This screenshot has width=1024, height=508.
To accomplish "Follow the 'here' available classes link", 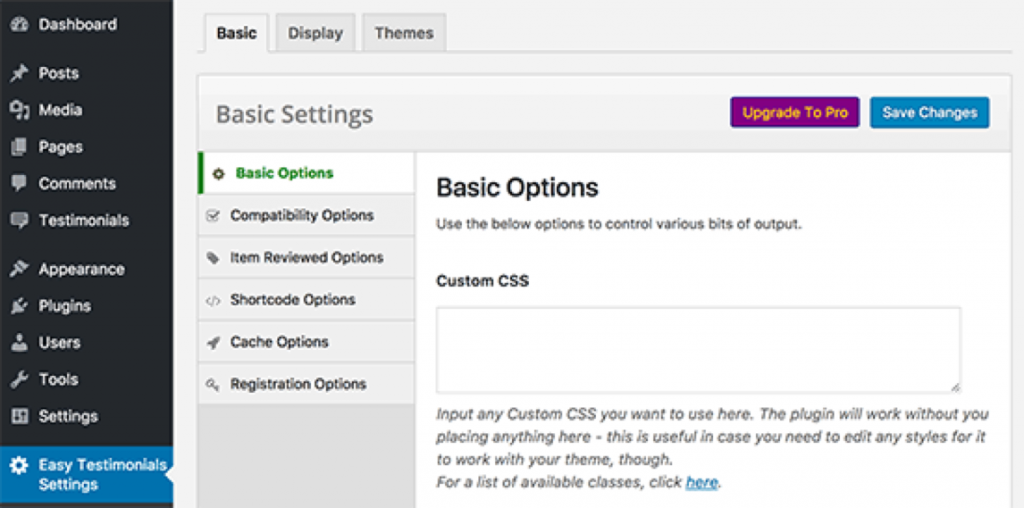I will coord(701,483).
